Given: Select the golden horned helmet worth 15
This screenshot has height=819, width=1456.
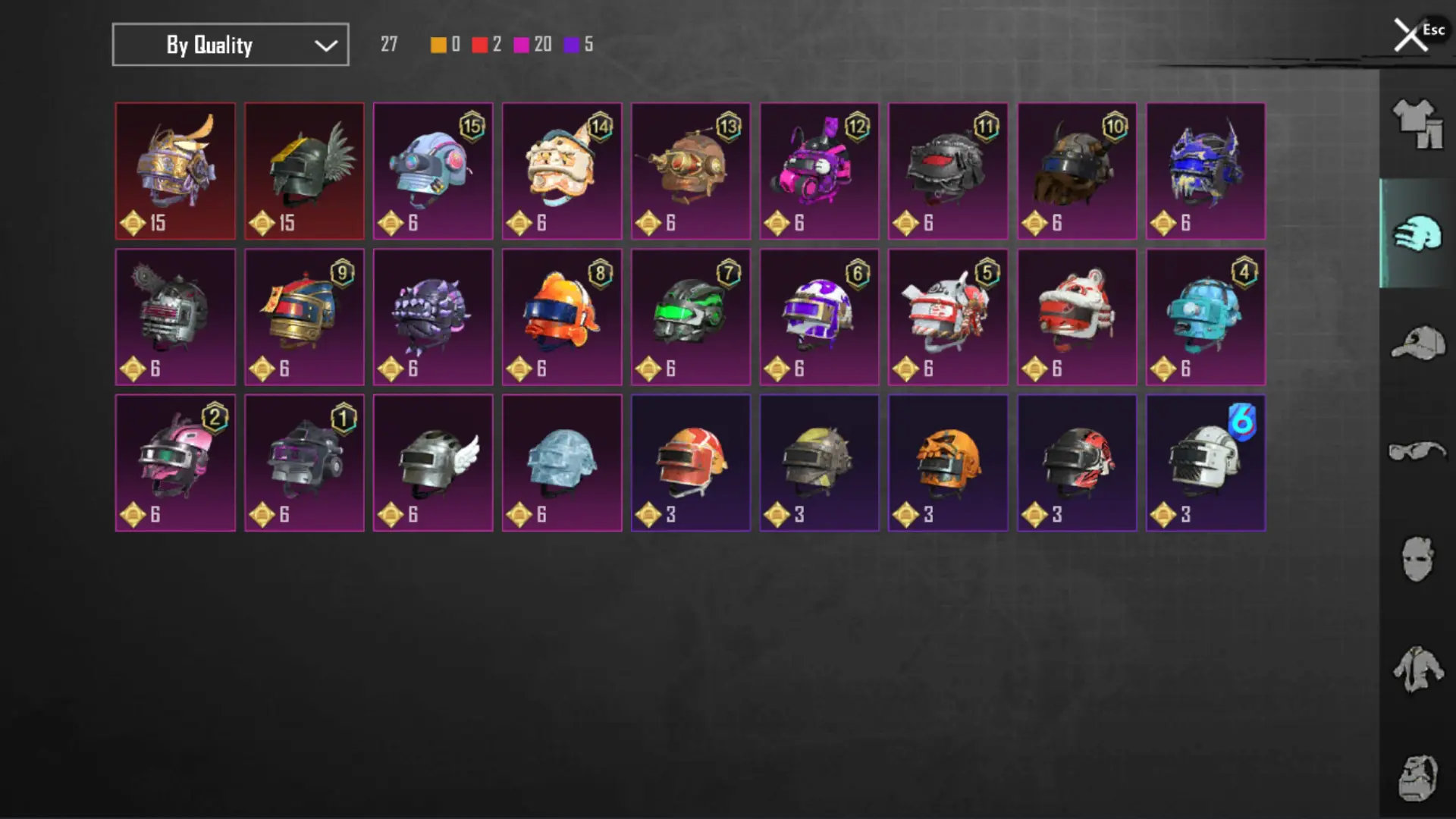Looking at the screenshot, I should click(175, 171).
